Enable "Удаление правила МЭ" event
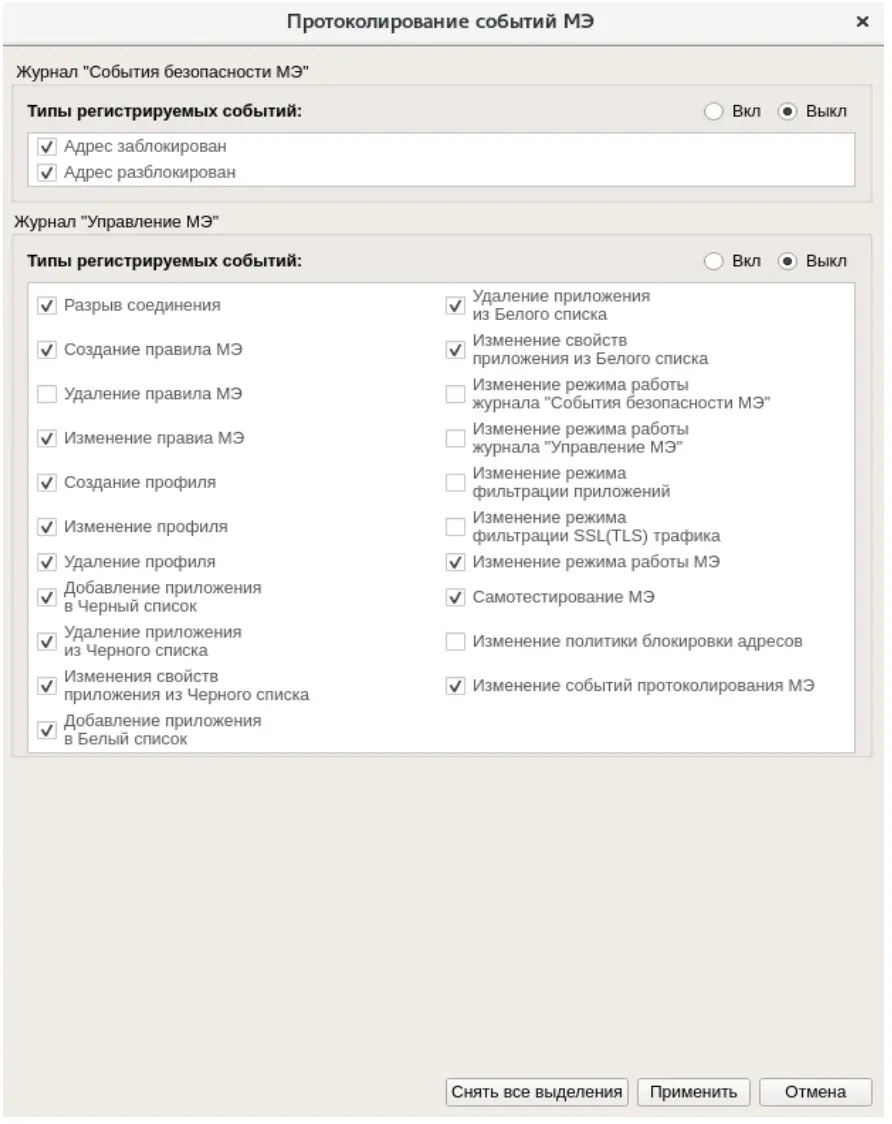This screenshot has width=892, height=1124. tap(46, 394)
